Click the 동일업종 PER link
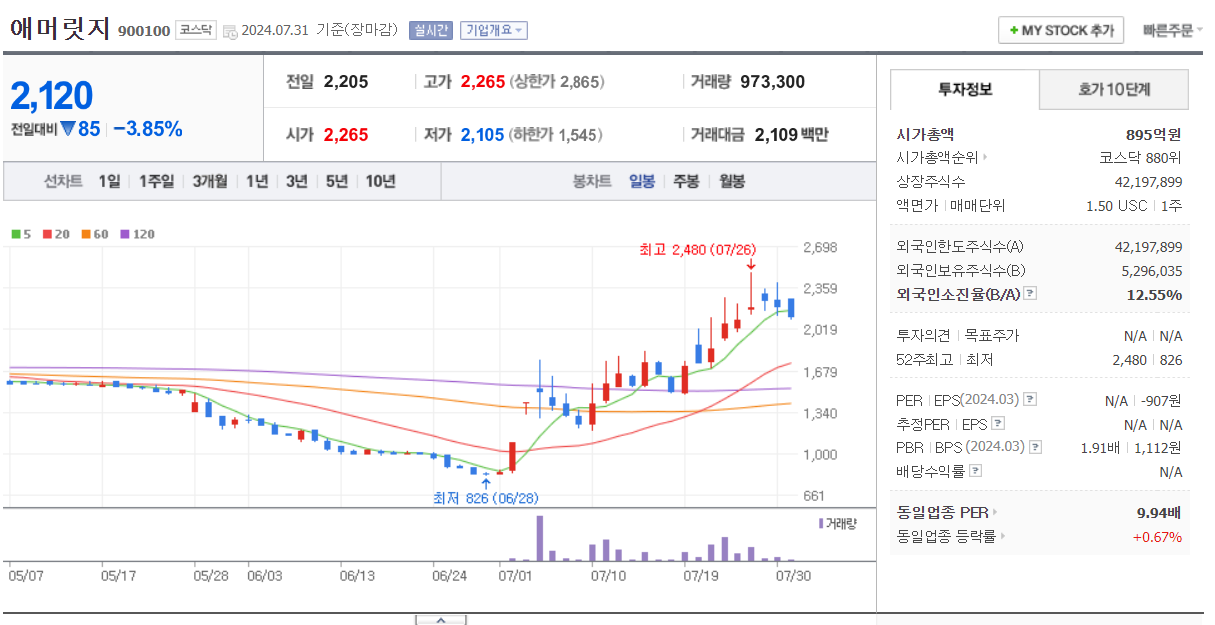The width and height of the screenshot is (1215, 625). tap(942, 512)
